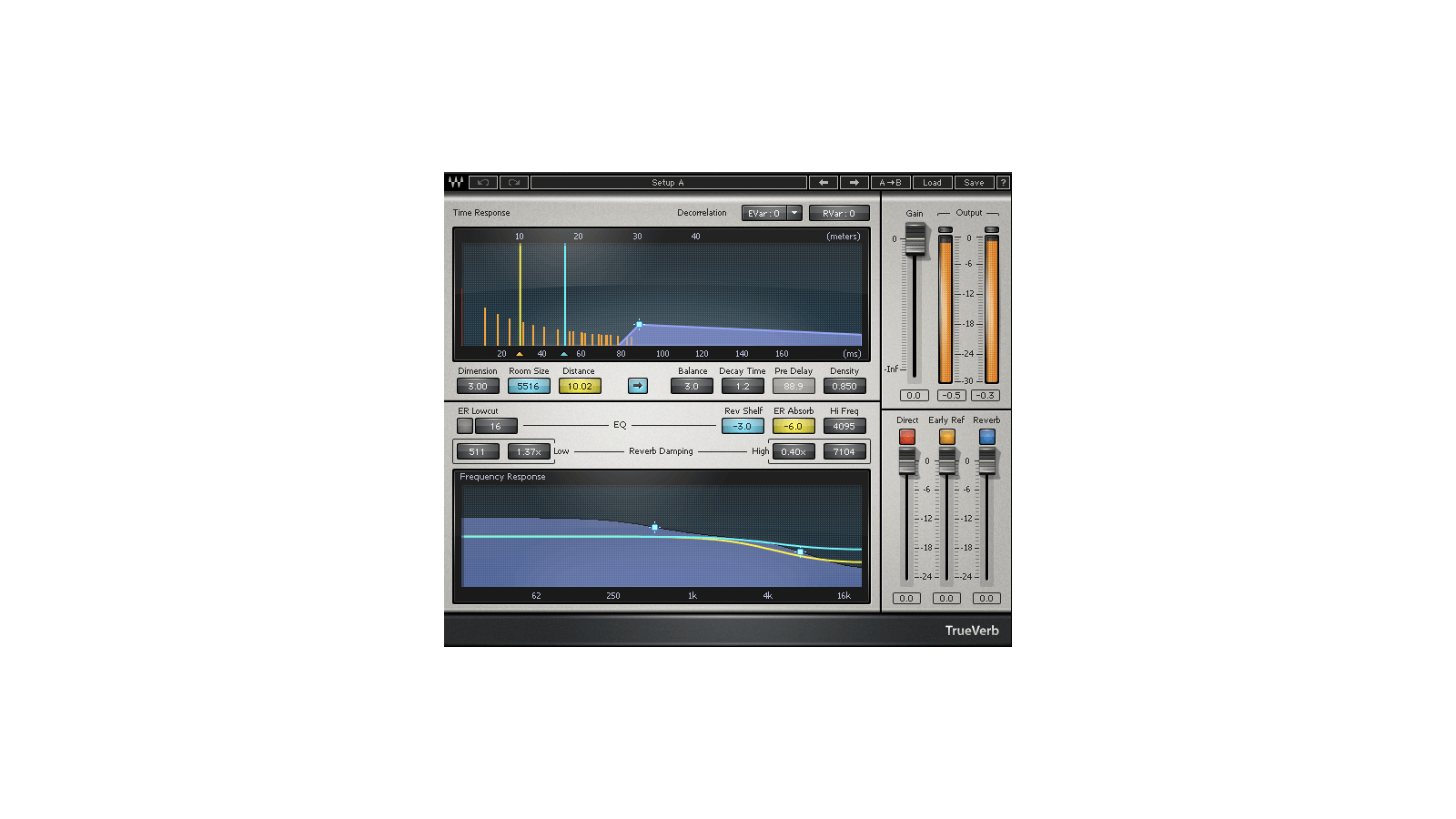This screenshot has height=819, width=1456.
Task: Click the cyan distance triangle marker
Action: pyautogui.click(x=564, y=354)
